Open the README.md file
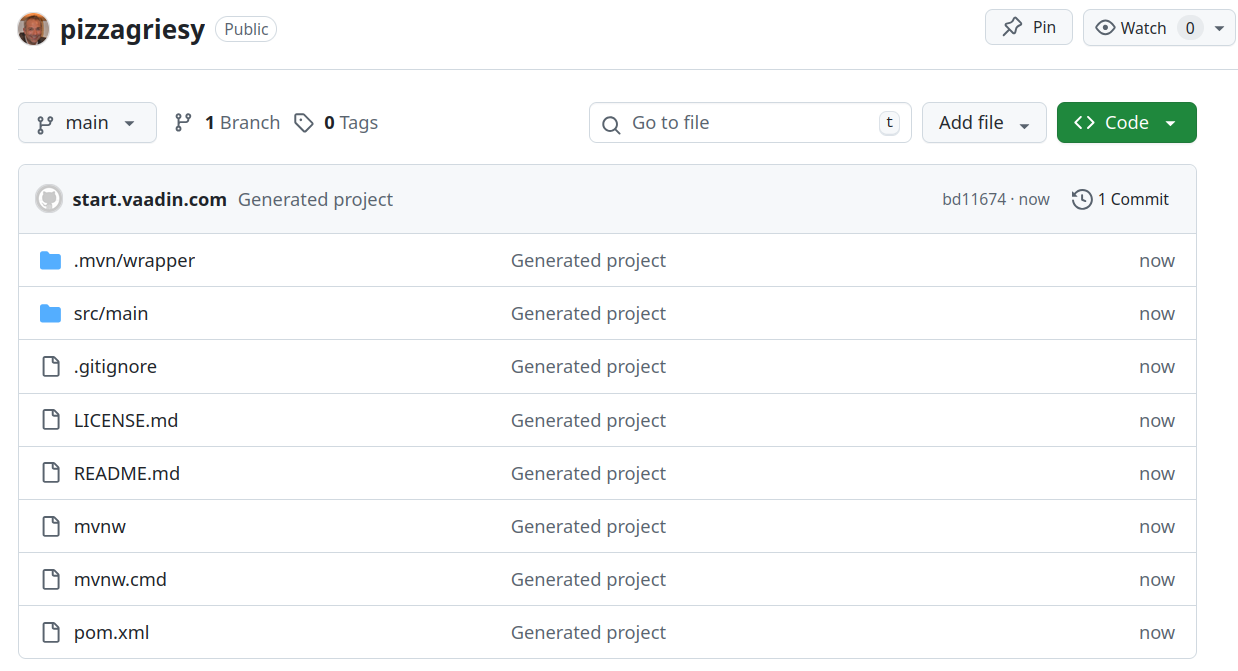This screenshot has height=671, width=1238. point(127,474)
